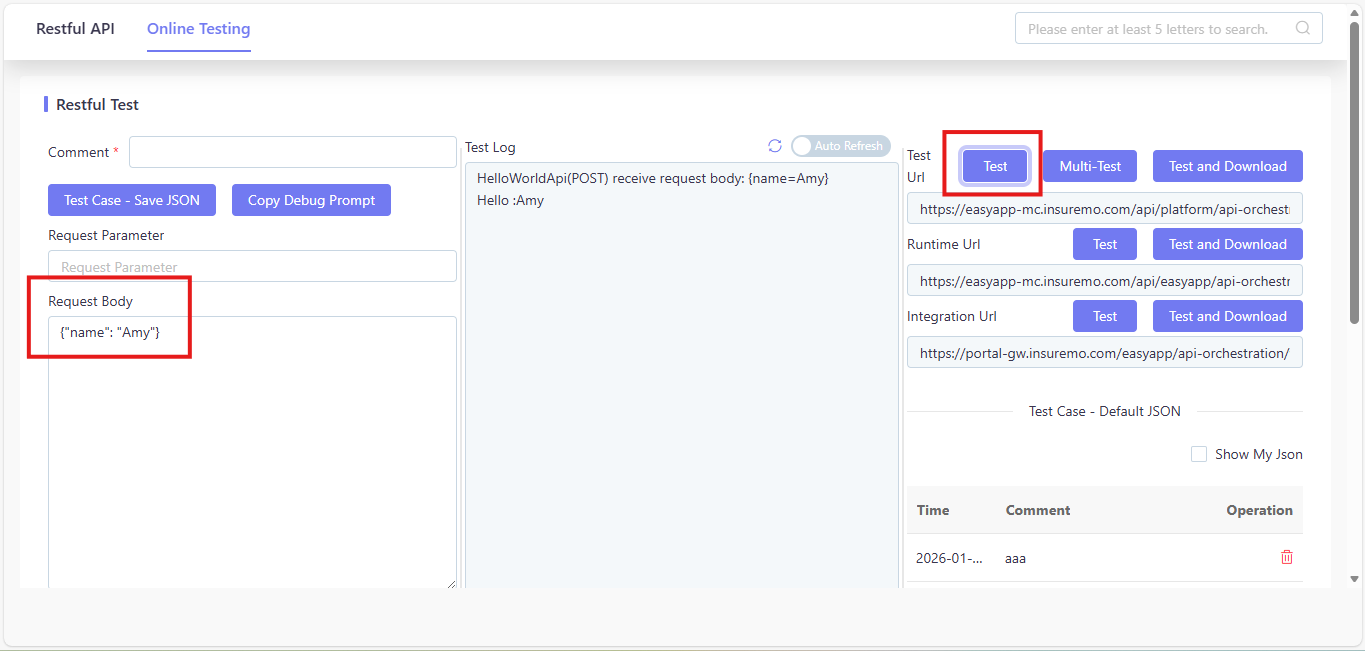Viewport: 1365px width, 651px height.
Task: Select the 'aaa' comment cell
Action: pos(1015,558)
